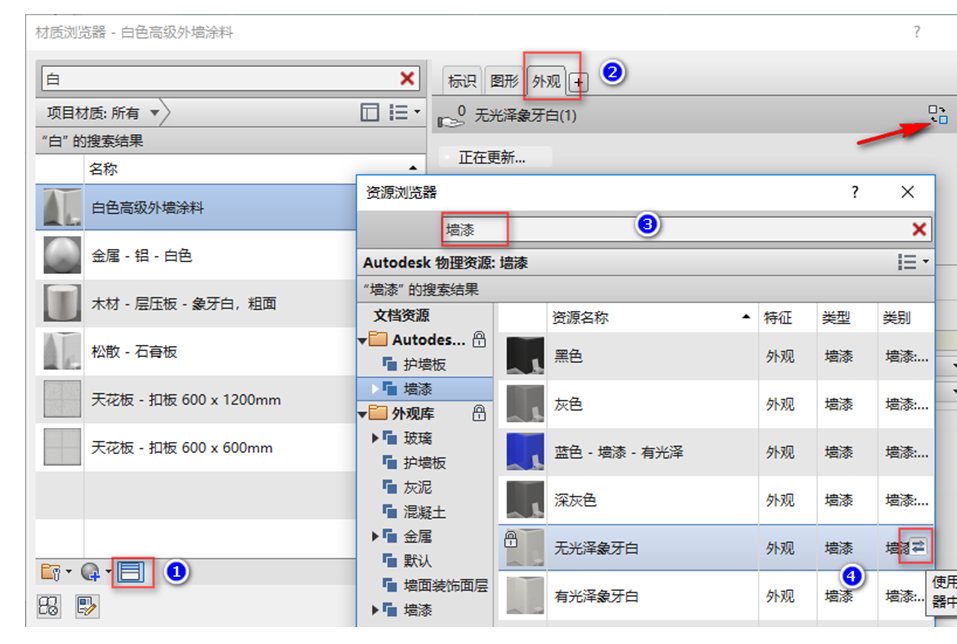Click the 黑色 asset thumbnail

[523, 356]
